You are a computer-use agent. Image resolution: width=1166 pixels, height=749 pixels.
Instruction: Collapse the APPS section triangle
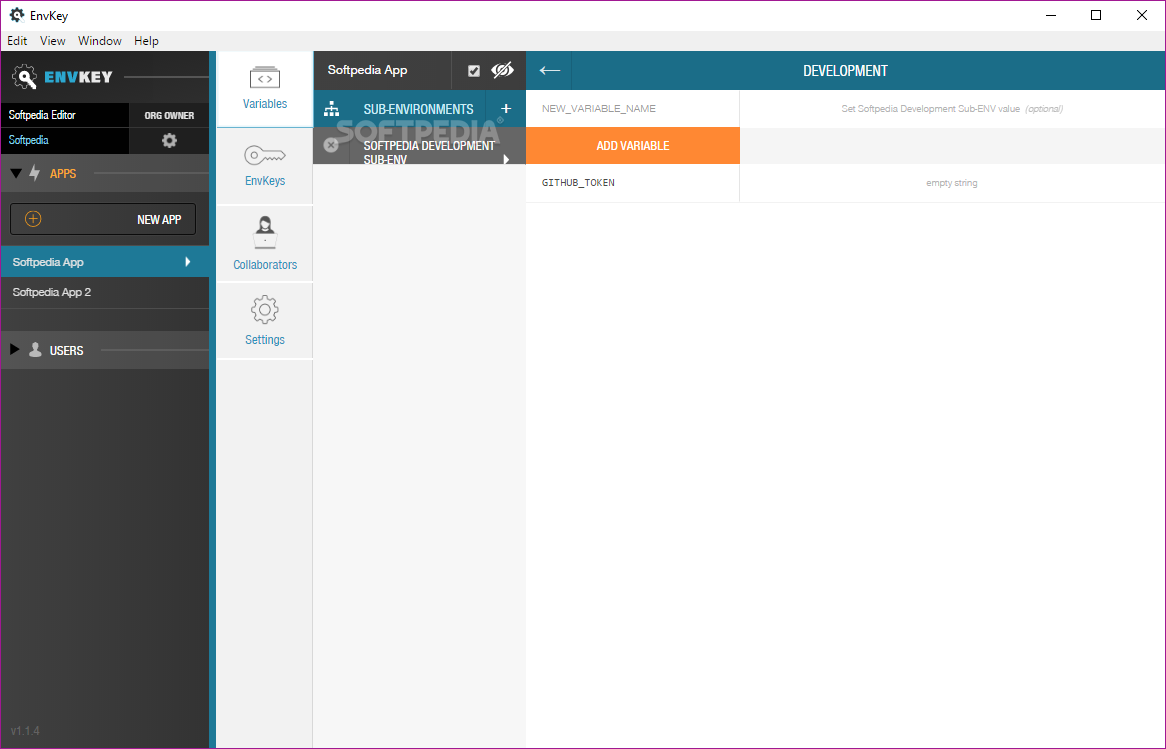pos(16,173)
